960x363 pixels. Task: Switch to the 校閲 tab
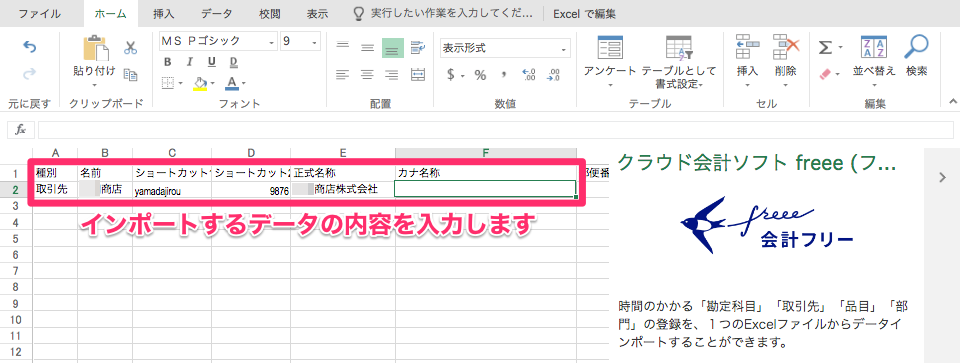(x=270, y=13)
